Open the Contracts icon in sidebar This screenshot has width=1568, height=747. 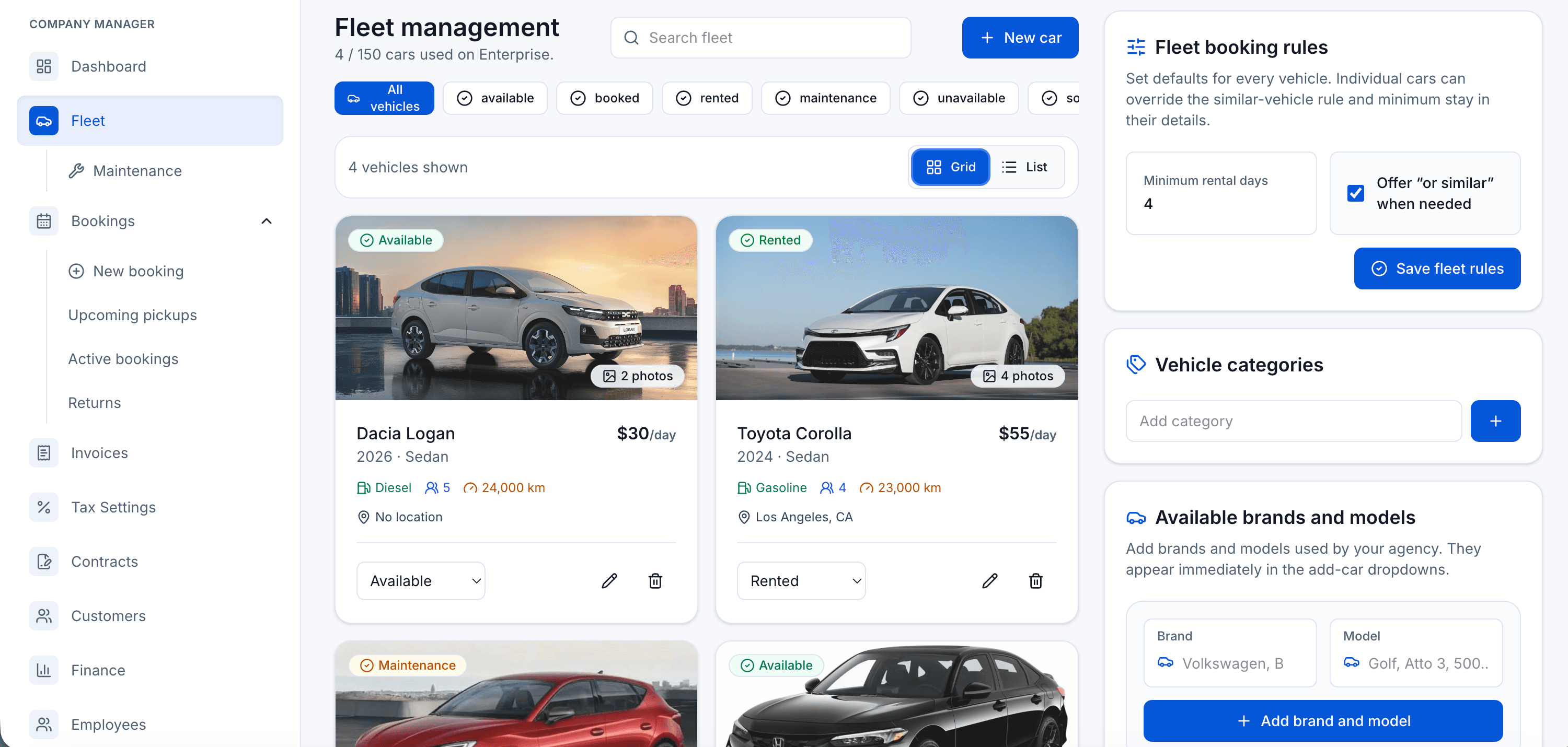(44, 562)
